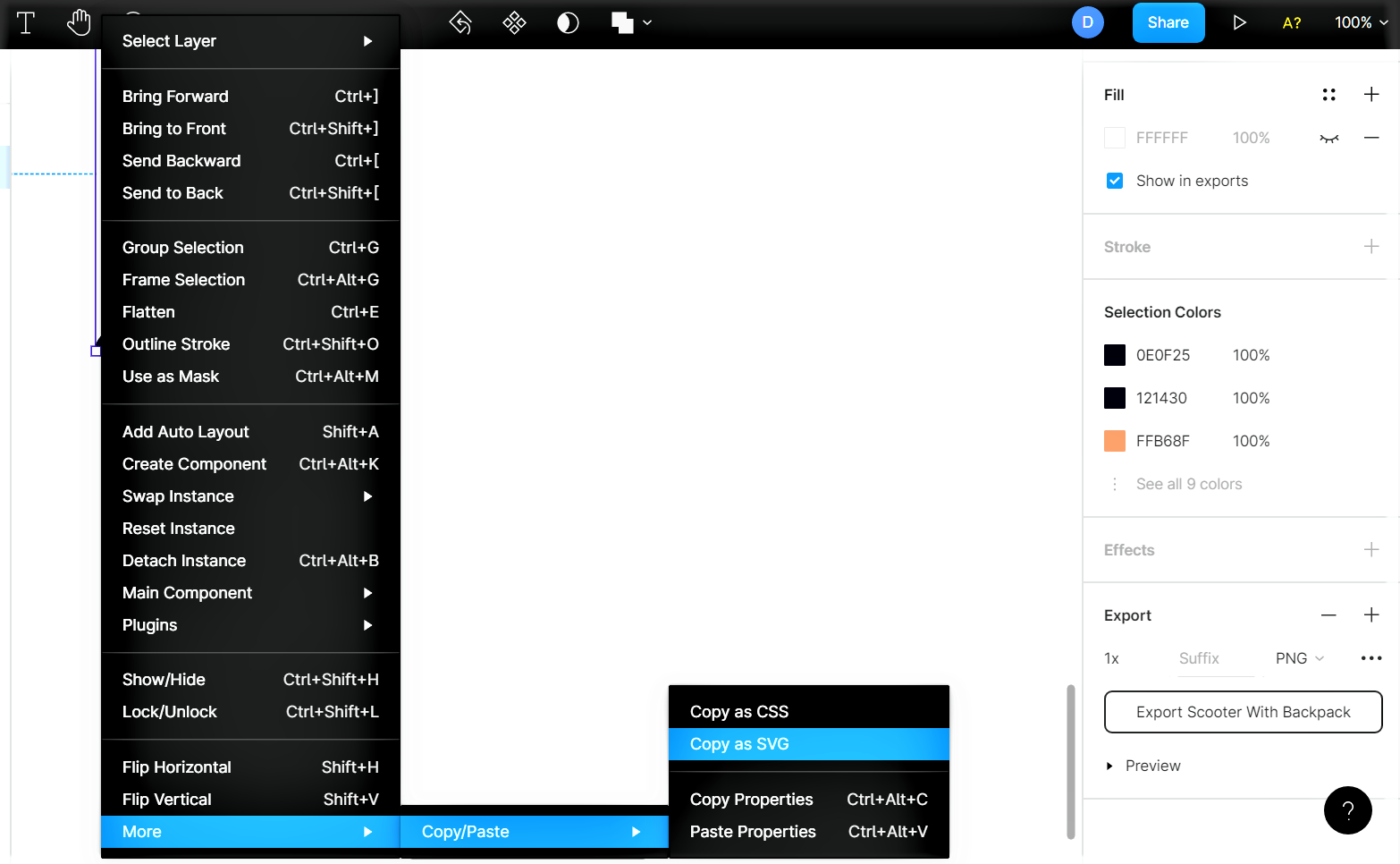Select the Hand tool
This screenshot has height=864, width=1400.
tap(79, 22)
